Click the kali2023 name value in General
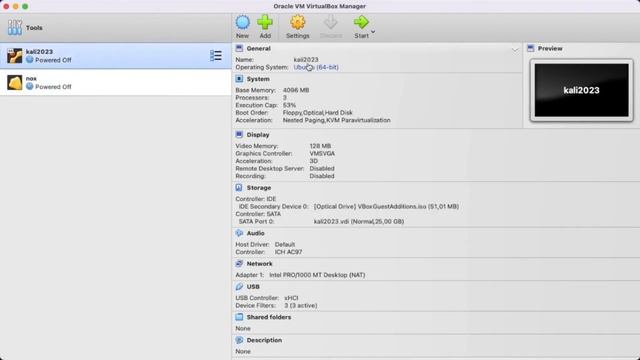The image size is (640, 360). (306, 60)
